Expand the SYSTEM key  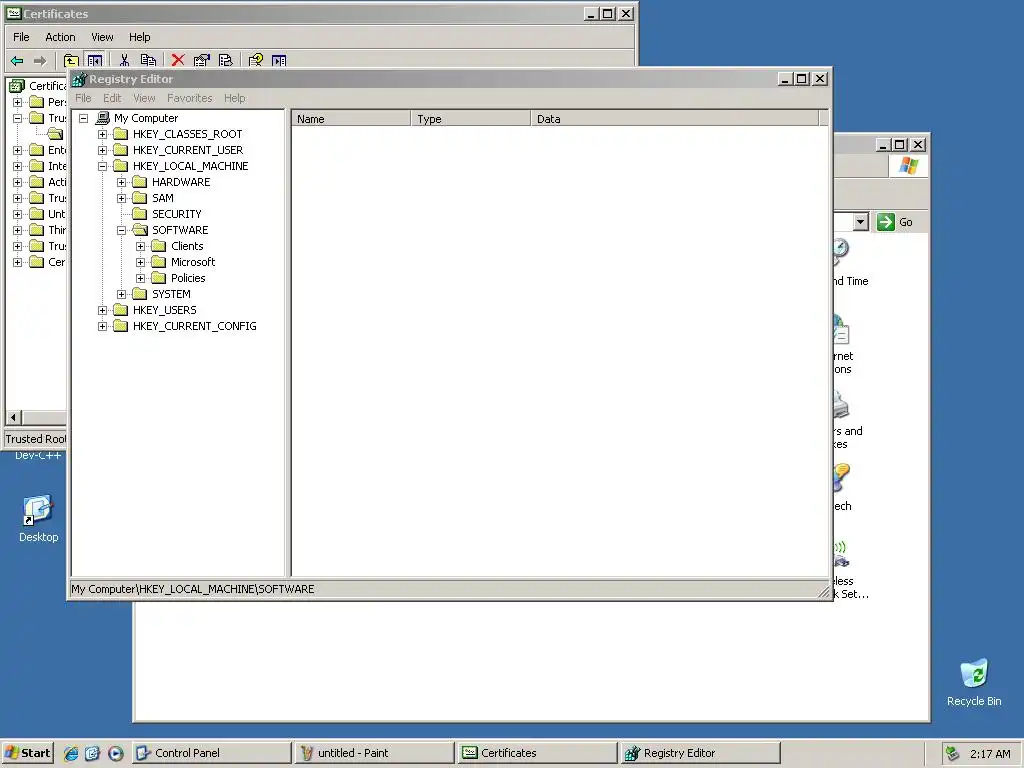[121, 295]
